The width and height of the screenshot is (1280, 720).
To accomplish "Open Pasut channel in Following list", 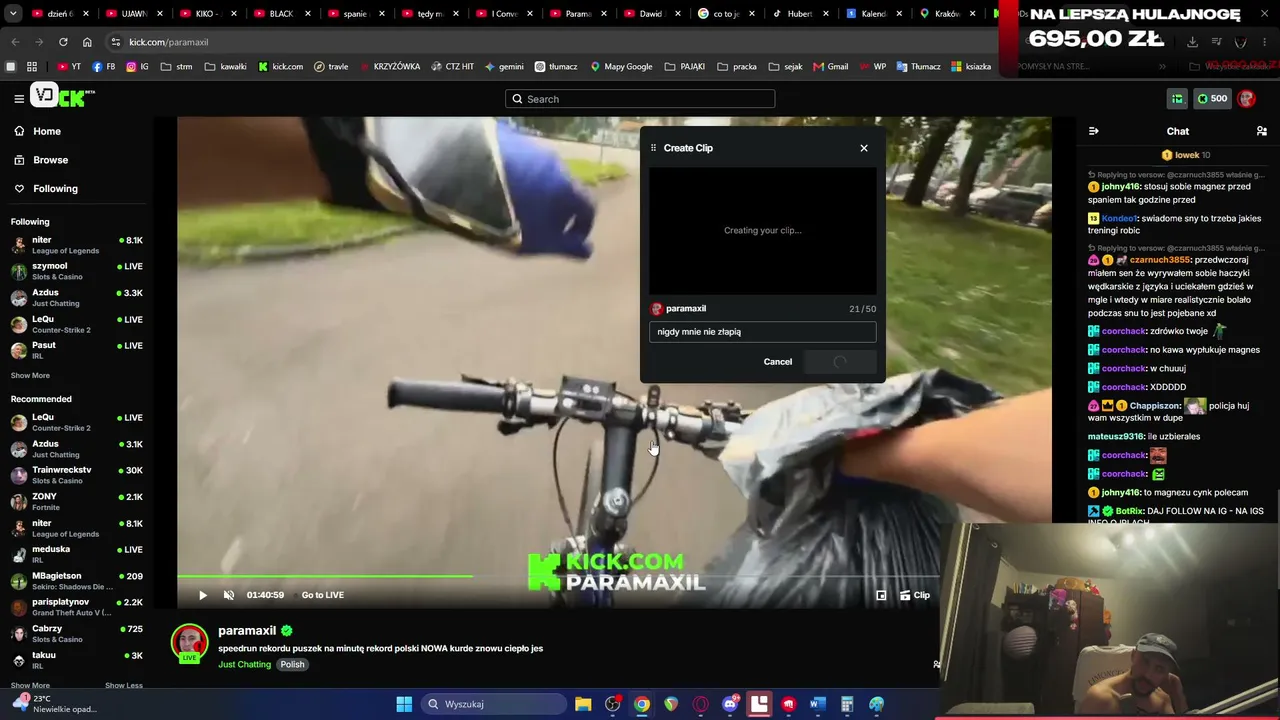I will [76, 350].
